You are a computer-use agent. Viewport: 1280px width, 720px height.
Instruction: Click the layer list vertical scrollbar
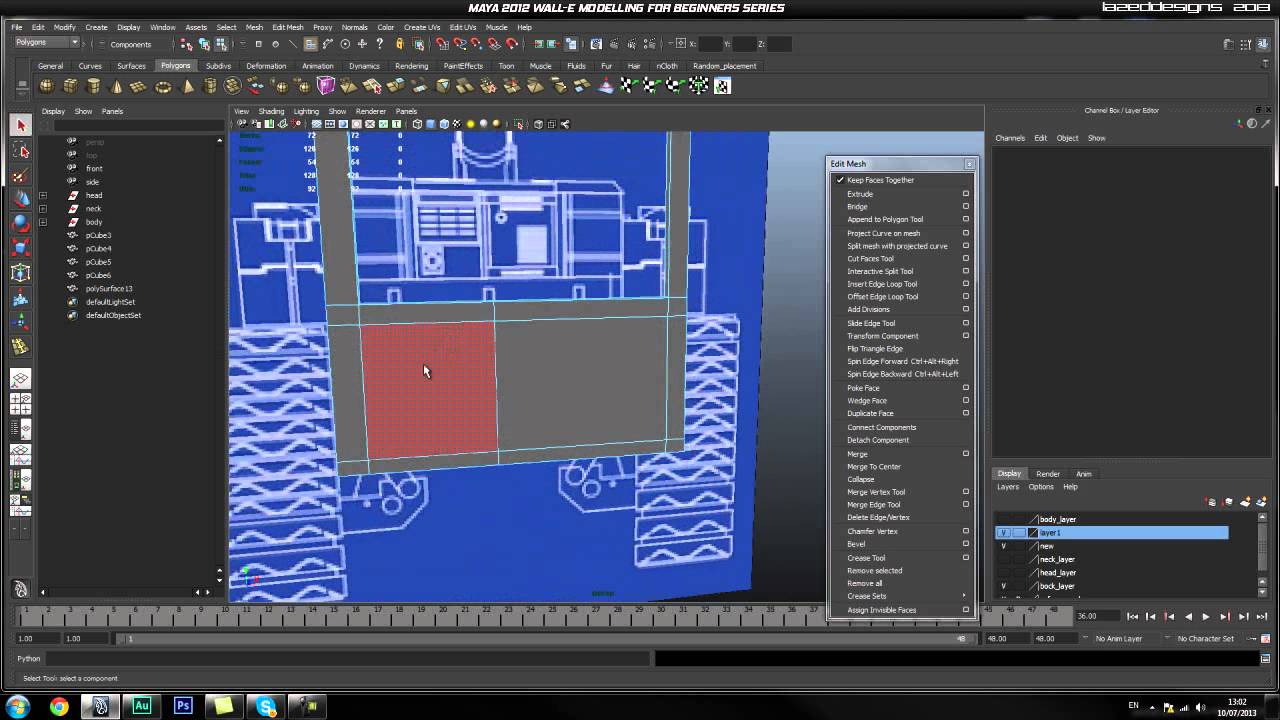[1262, 555]
